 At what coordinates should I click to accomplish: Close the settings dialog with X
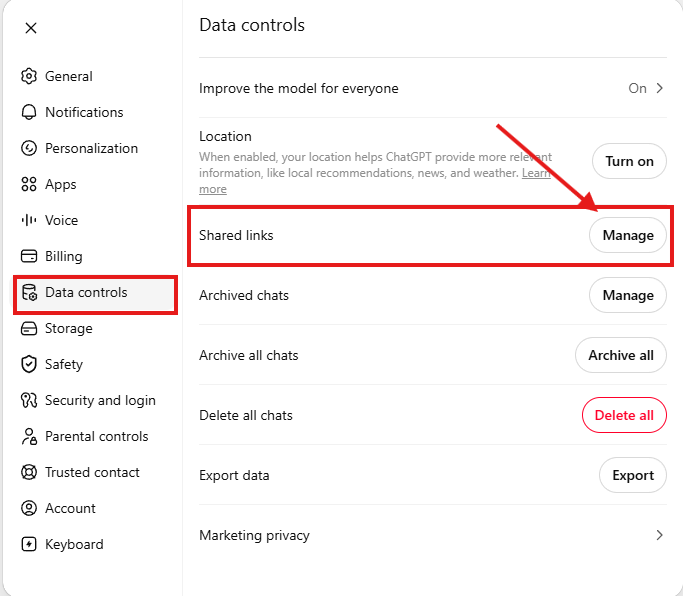tap(31, 28)
